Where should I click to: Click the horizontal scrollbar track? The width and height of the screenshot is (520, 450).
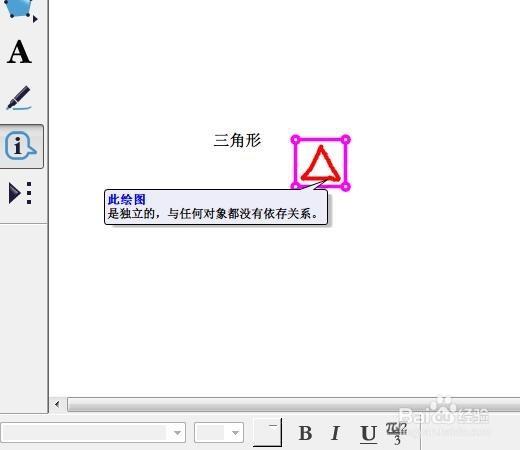(x=293, y=404)
